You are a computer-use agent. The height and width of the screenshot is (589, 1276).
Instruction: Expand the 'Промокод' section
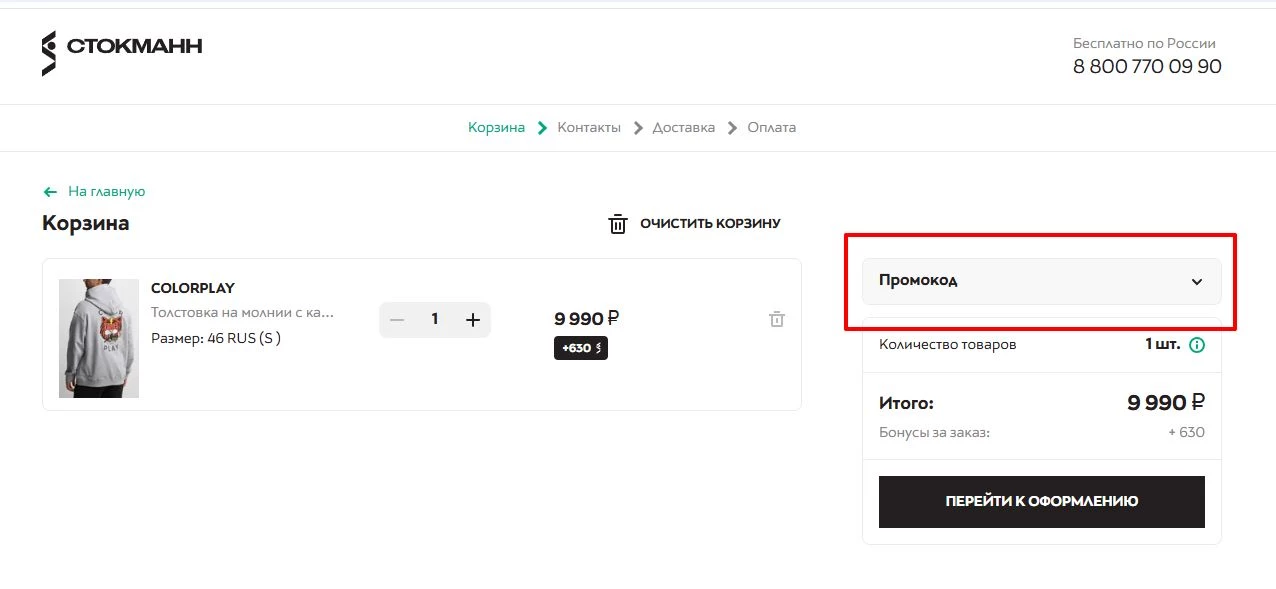tap(1041, 282)
